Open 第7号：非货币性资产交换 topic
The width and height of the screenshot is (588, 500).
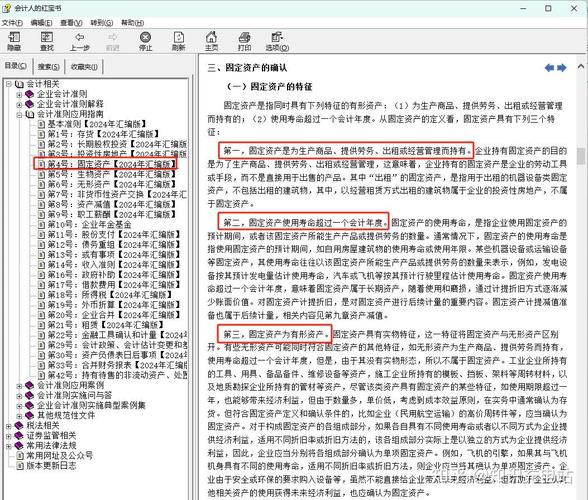coord(117,195)
